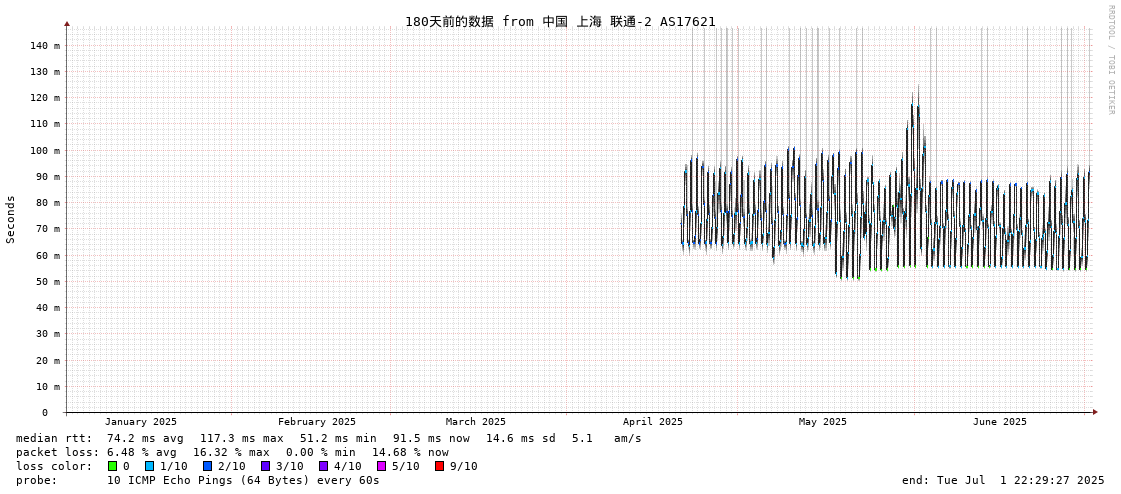Click the 50 m y-axis label

click(x=48, y=282)
